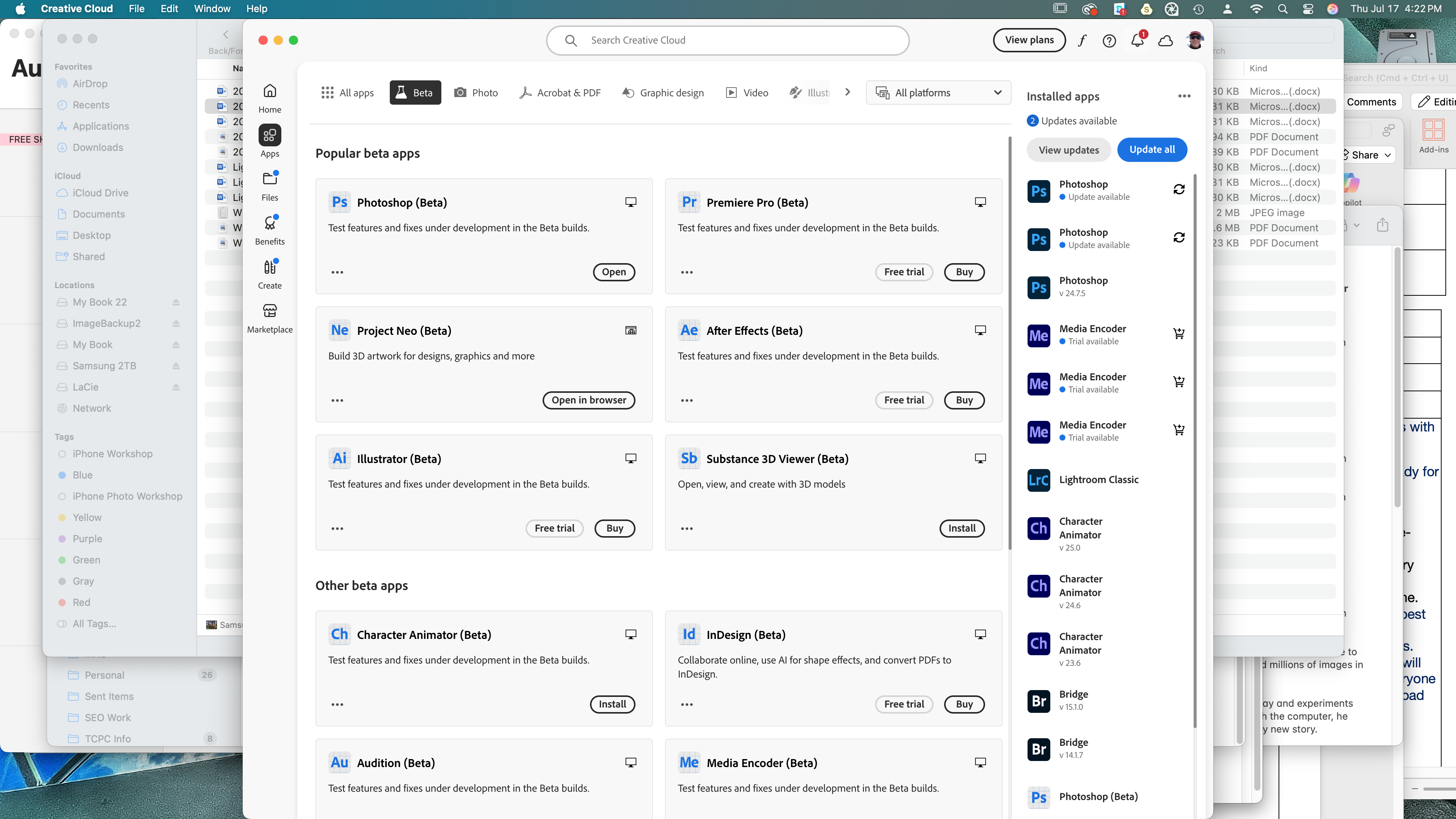
Task: Click the cloud sync status icon
Action: (1166, 41)
